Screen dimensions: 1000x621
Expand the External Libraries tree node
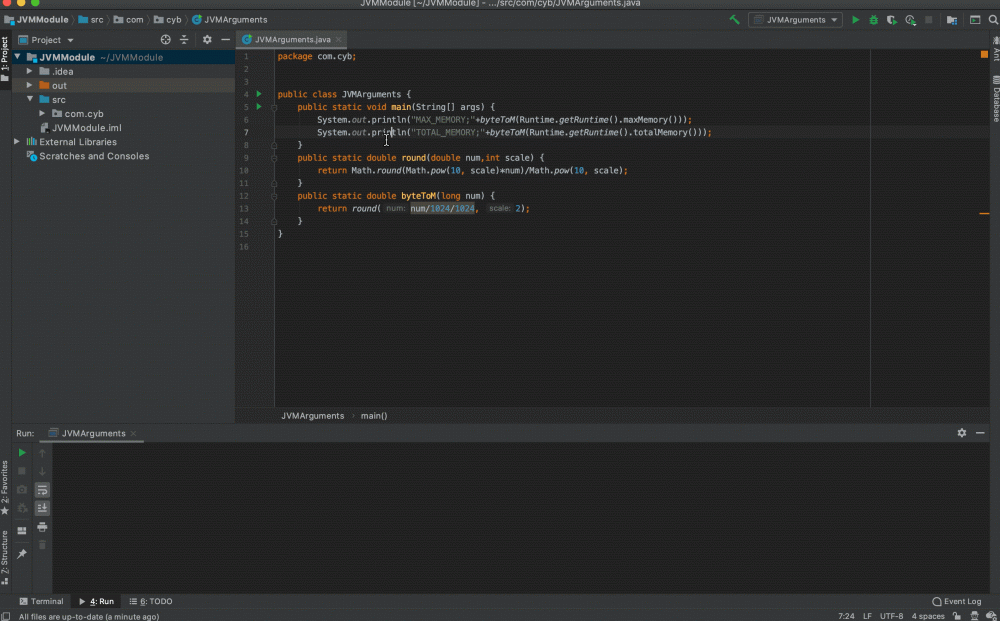tap(17, 142)
